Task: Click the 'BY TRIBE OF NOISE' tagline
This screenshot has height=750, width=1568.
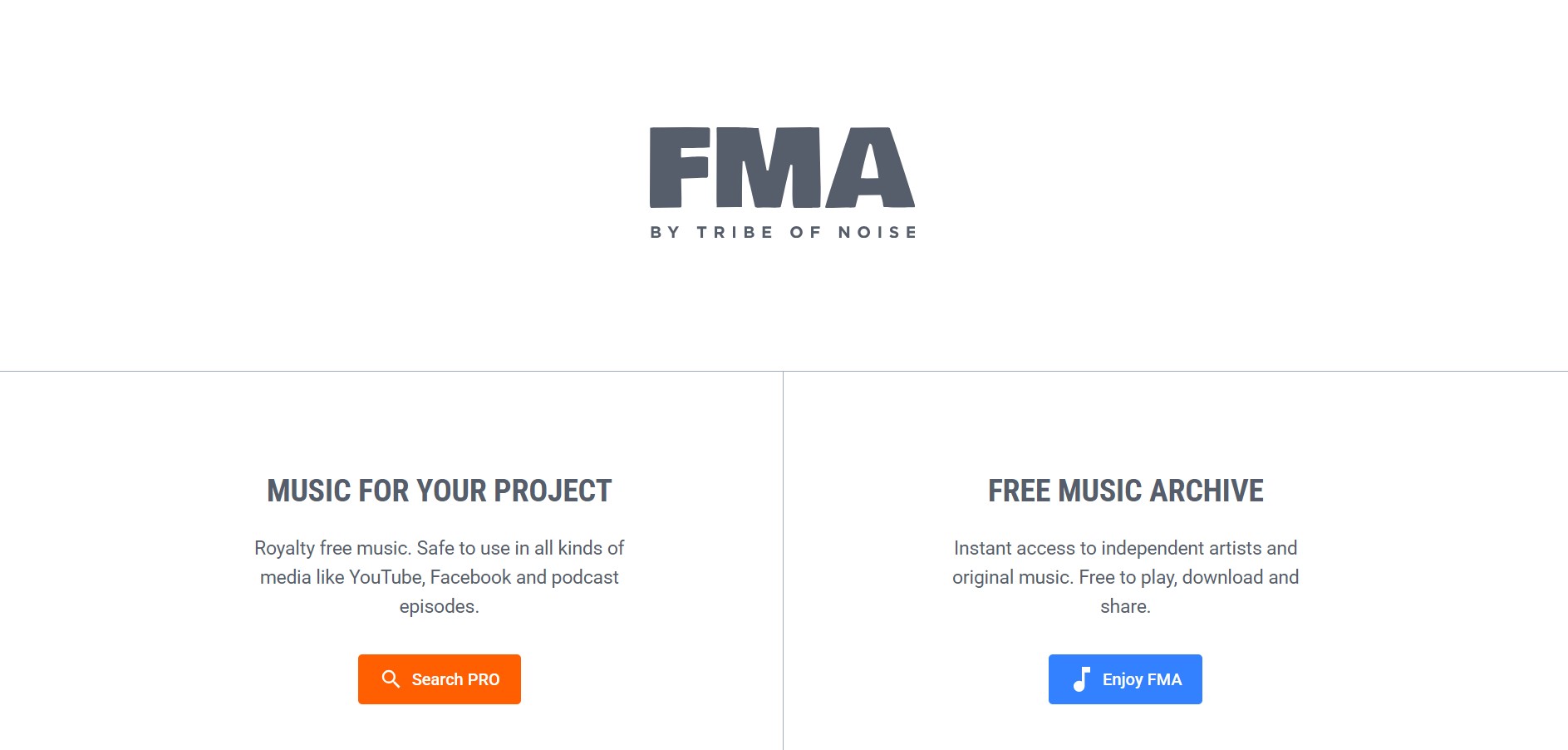Action: (x=782, y=232)
